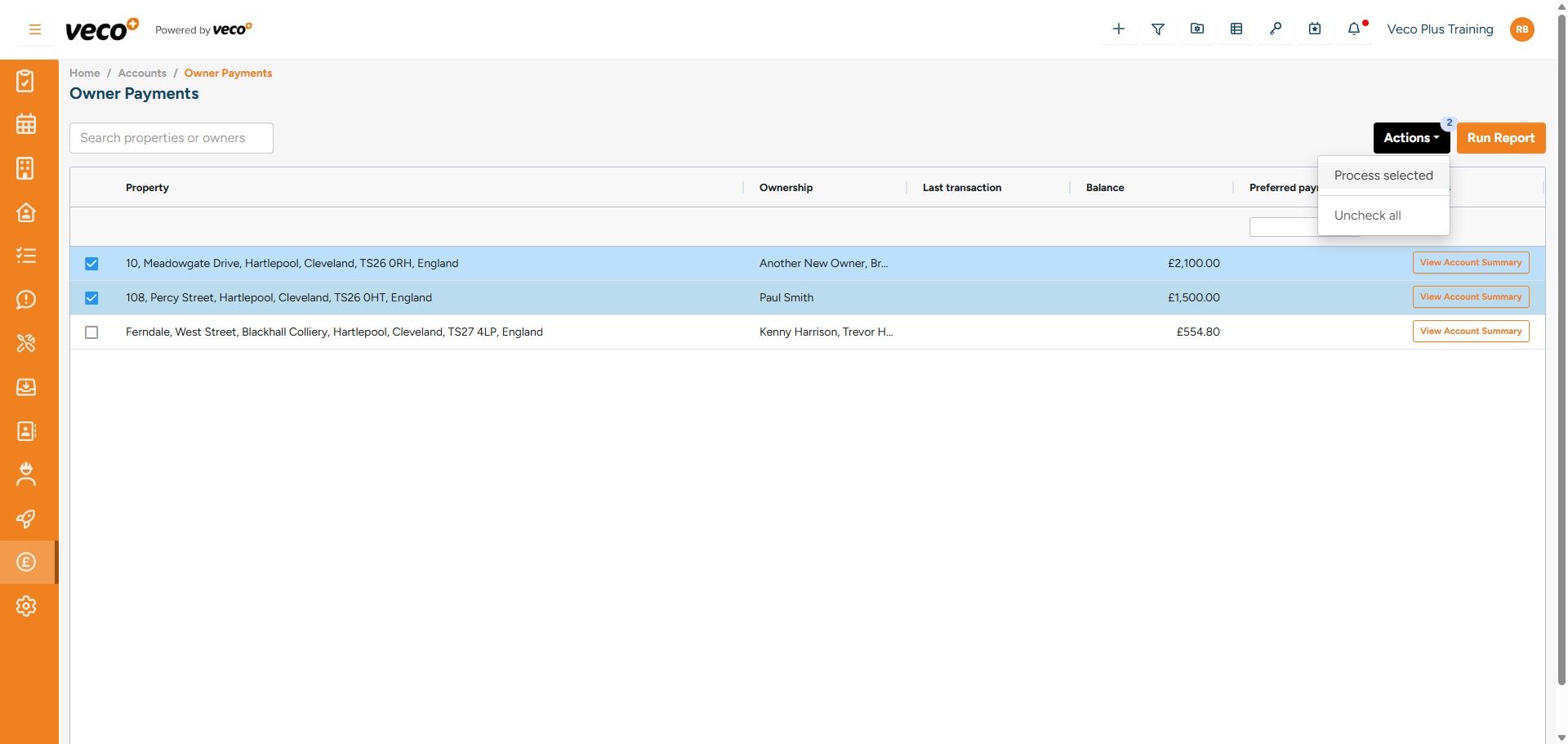Open the filter funnel icon in toolbar
Screen dimensions: 1568x744
(1158, 29)
